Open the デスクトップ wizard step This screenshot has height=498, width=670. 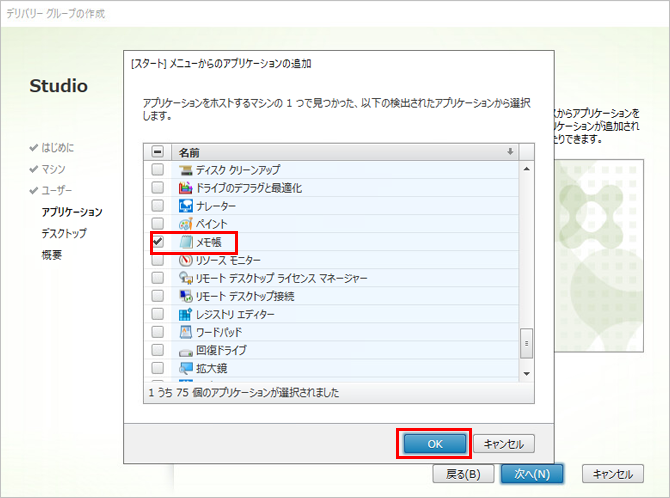click(x=64, y=233)
